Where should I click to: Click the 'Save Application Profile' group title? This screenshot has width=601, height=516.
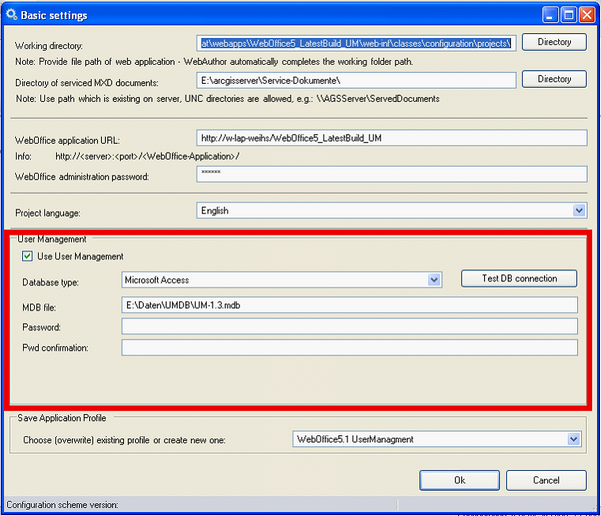(x=62, y=418)
